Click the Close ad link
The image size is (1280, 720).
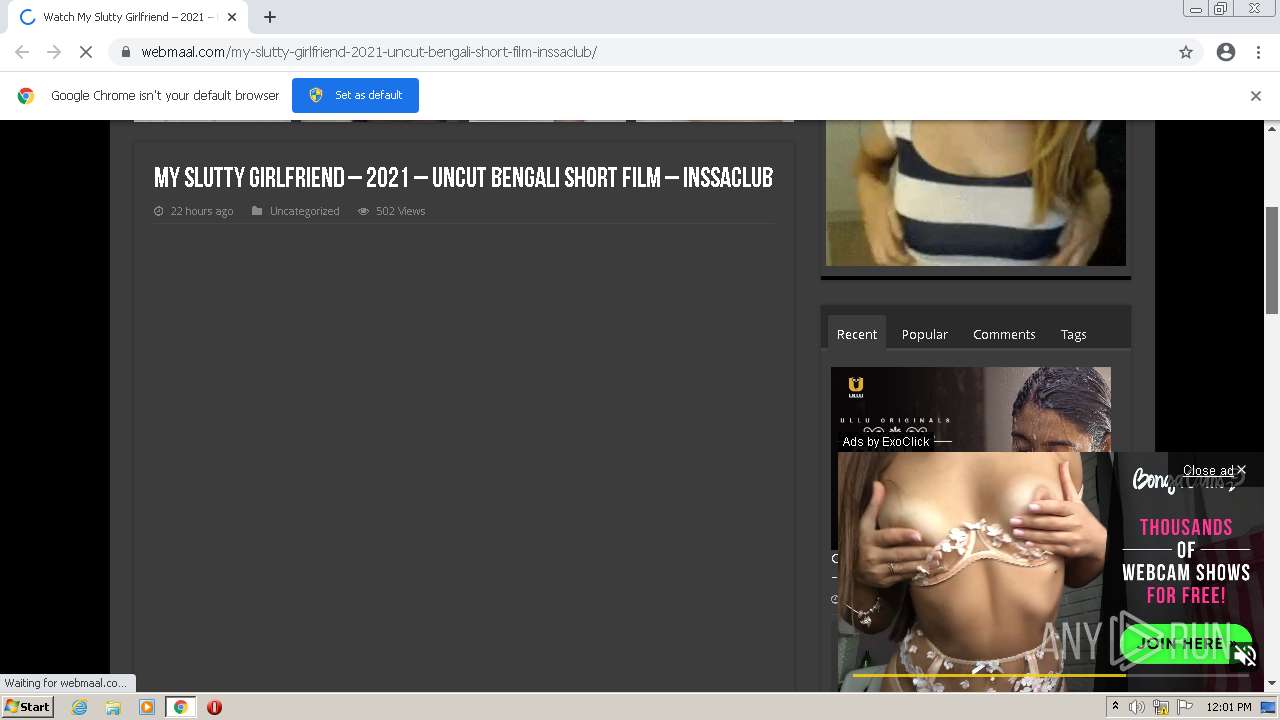pos(1214,470)
